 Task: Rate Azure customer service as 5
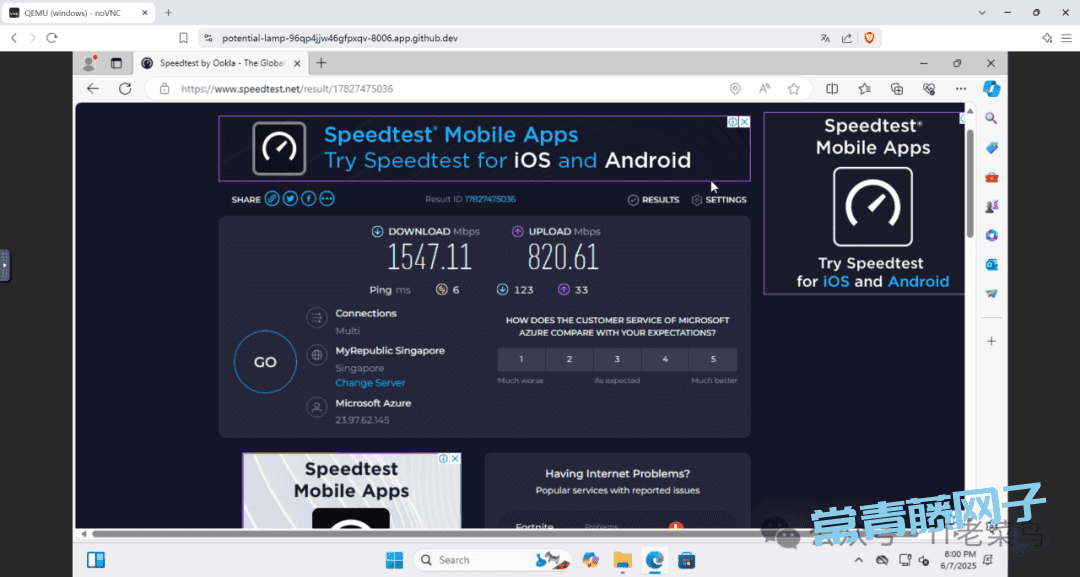pyautogui.click(x=713, y=359)
